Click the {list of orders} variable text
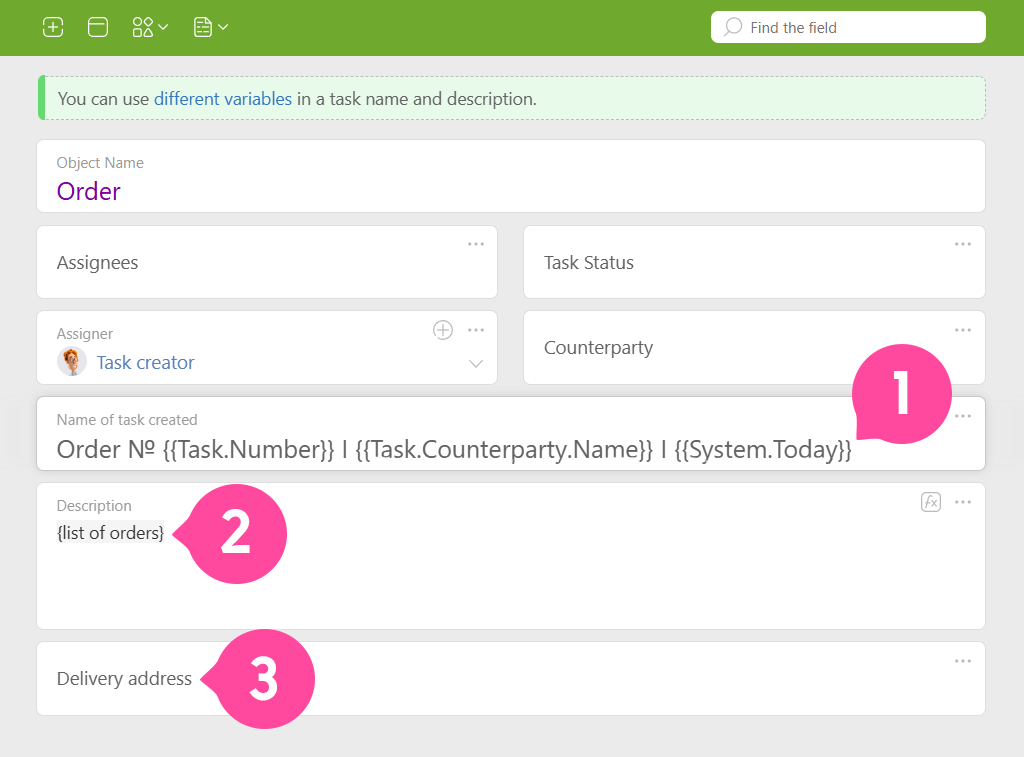This screenshot has width=1024, height=757. tap(110, 533)
